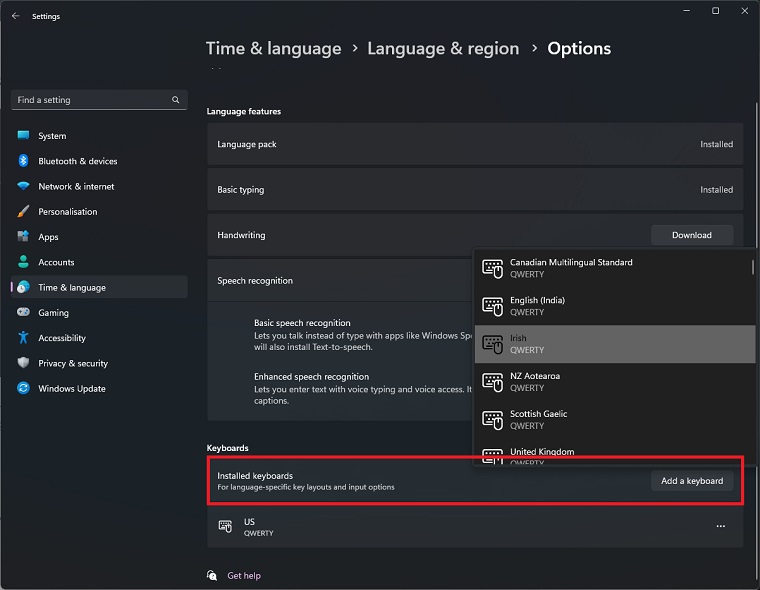Click the US QWERTY keyboard row
The height and width of the screenshot is (590, 760).
point(475,526)
